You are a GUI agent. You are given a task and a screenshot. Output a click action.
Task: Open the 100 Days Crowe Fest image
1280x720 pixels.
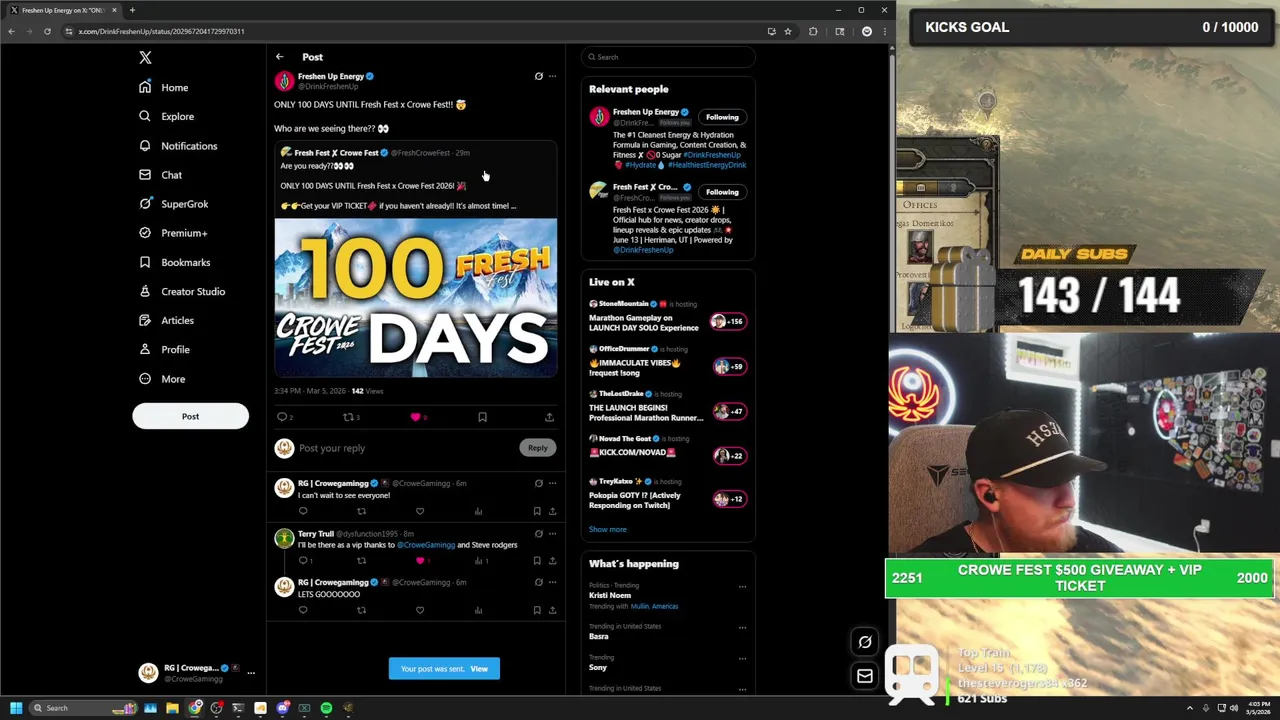coord(416,297)
